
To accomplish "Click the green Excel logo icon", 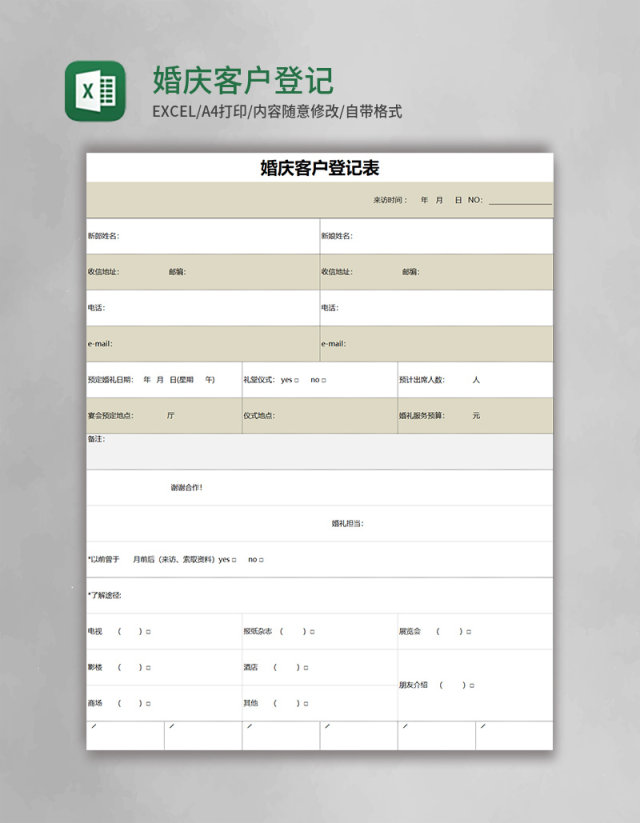I will tap(95, 91).
